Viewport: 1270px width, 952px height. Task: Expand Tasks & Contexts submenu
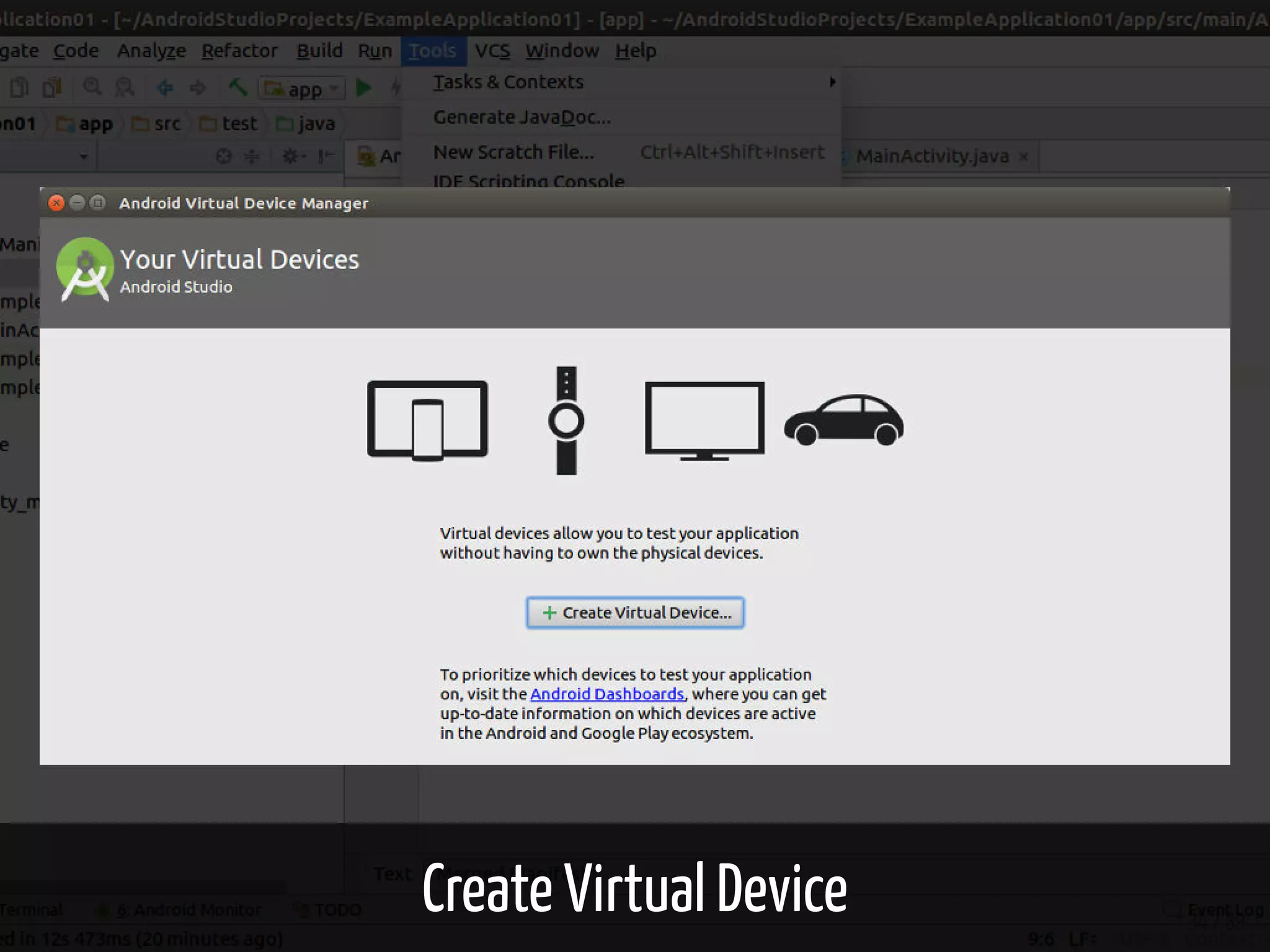coord(621,82)
